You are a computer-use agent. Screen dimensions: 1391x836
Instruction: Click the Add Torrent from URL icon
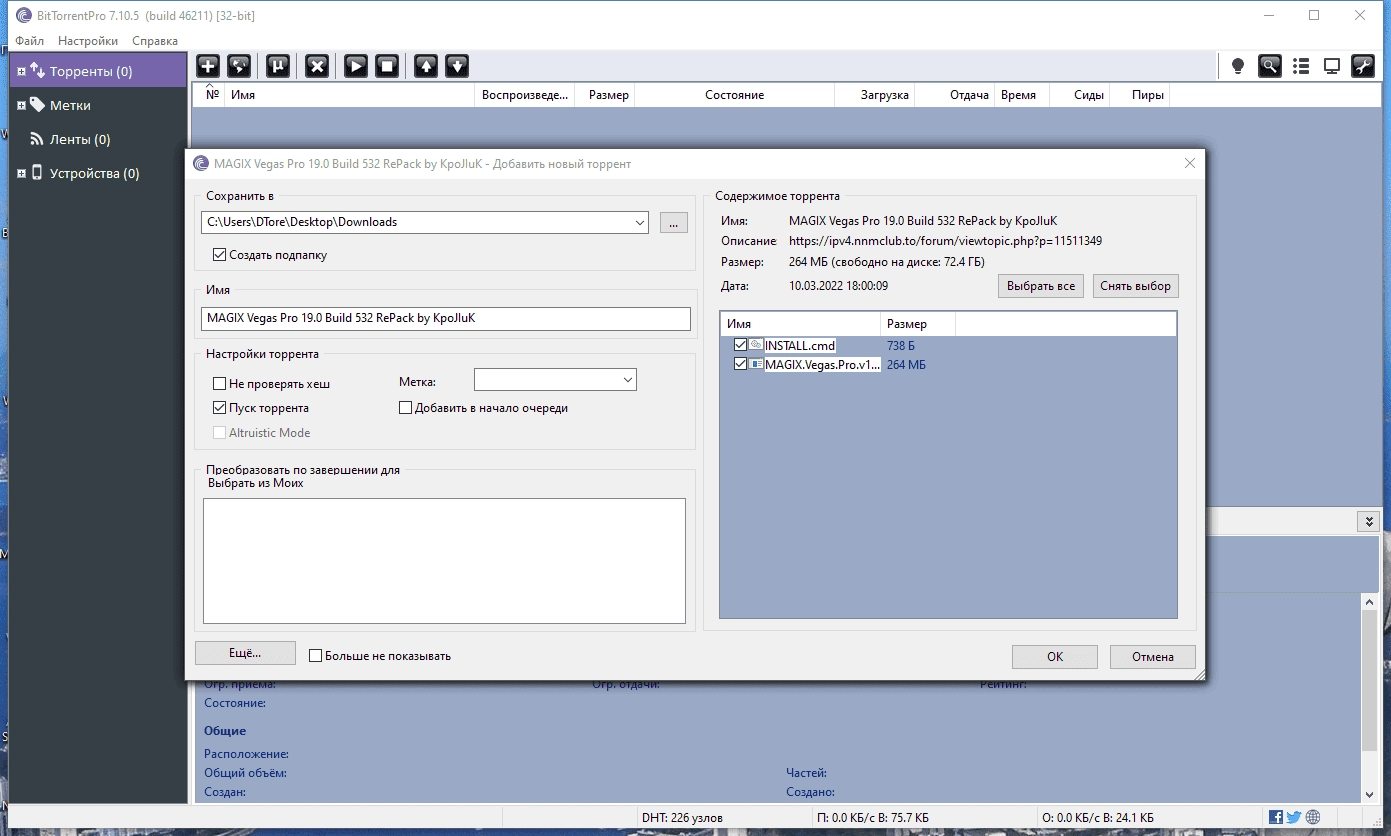click(x=239, y=66)
